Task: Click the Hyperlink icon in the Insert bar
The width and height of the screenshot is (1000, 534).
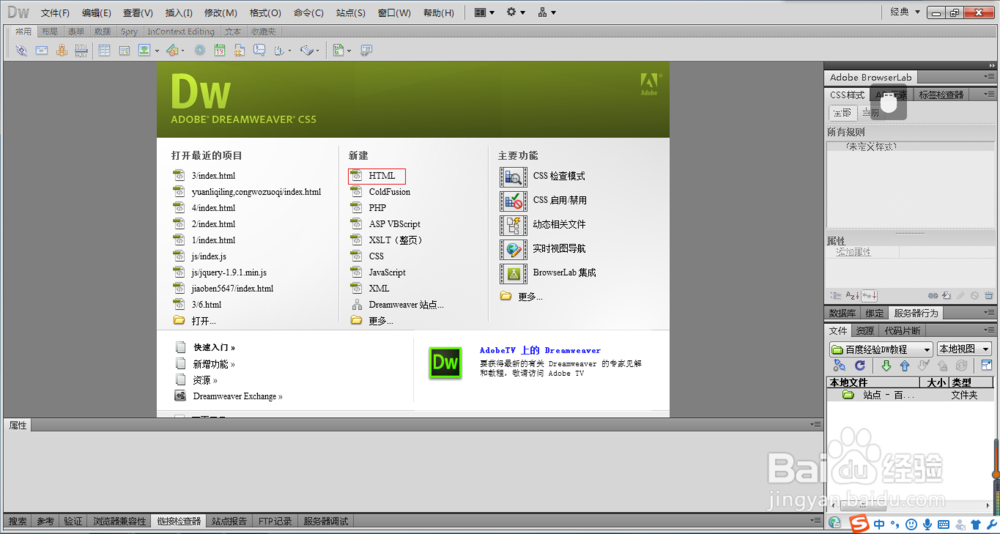Action: tap(22, 50)
